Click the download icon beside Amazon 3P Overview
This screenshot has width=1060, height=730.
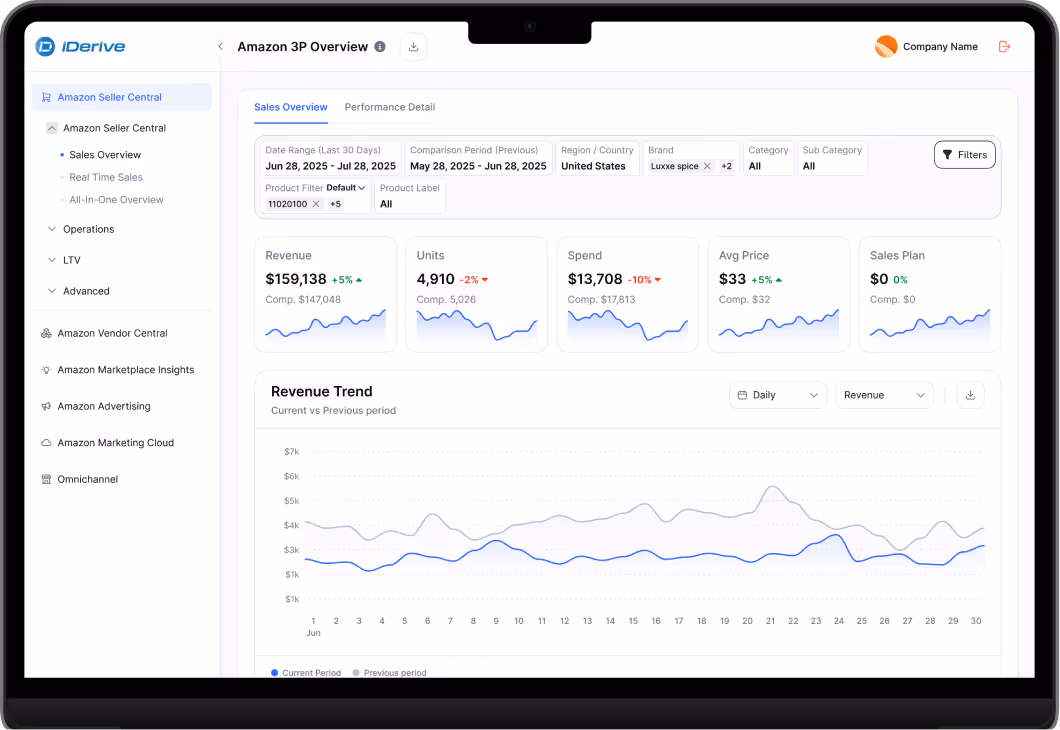(x=413, y=46)
